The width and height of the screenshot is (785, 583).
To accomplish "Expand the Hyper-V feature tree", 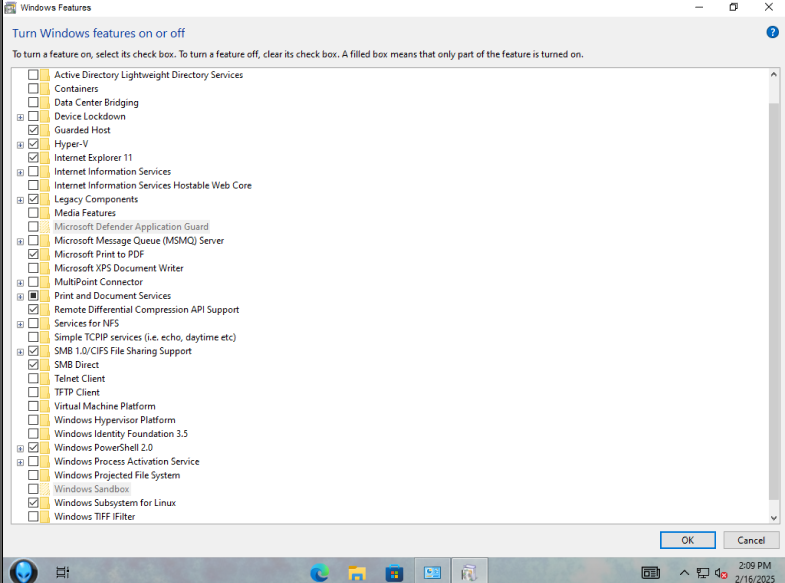I will coord(20,145).
